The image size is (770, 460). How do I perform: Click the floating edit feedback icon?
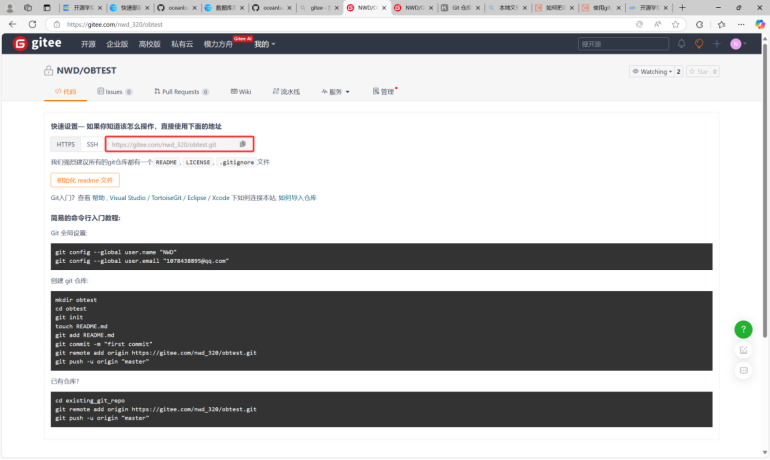pos(743,350)
